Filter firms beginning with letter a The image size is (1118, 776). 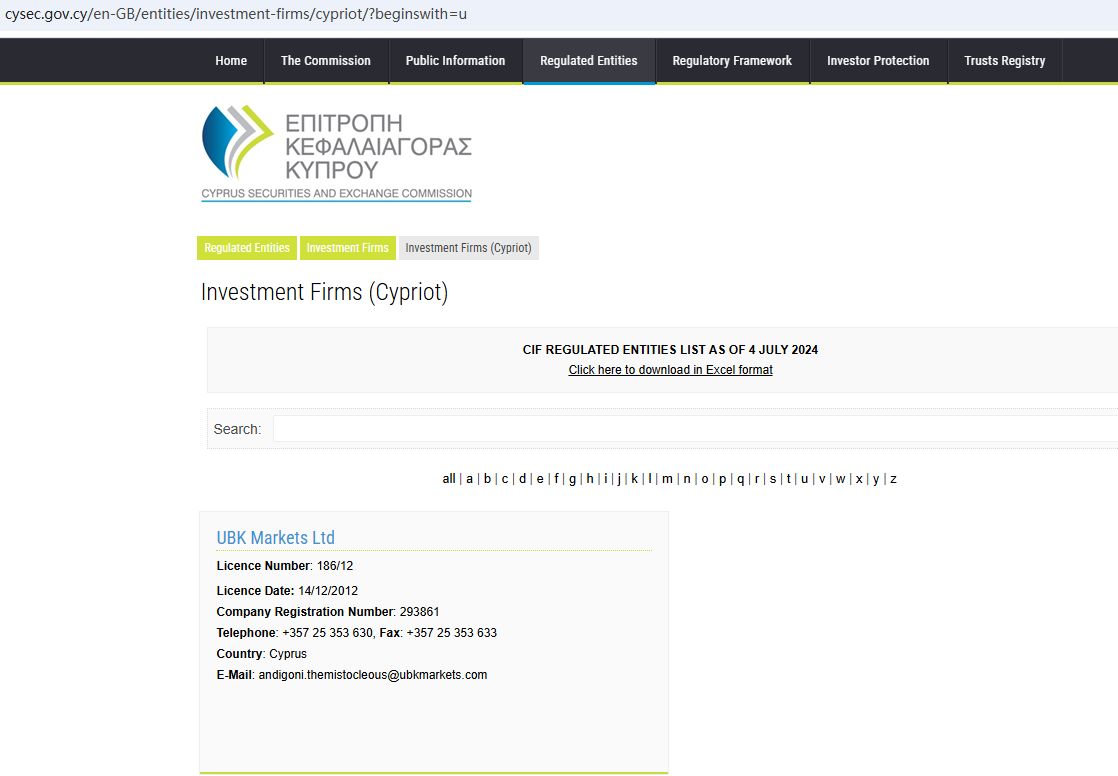[469, 479]
